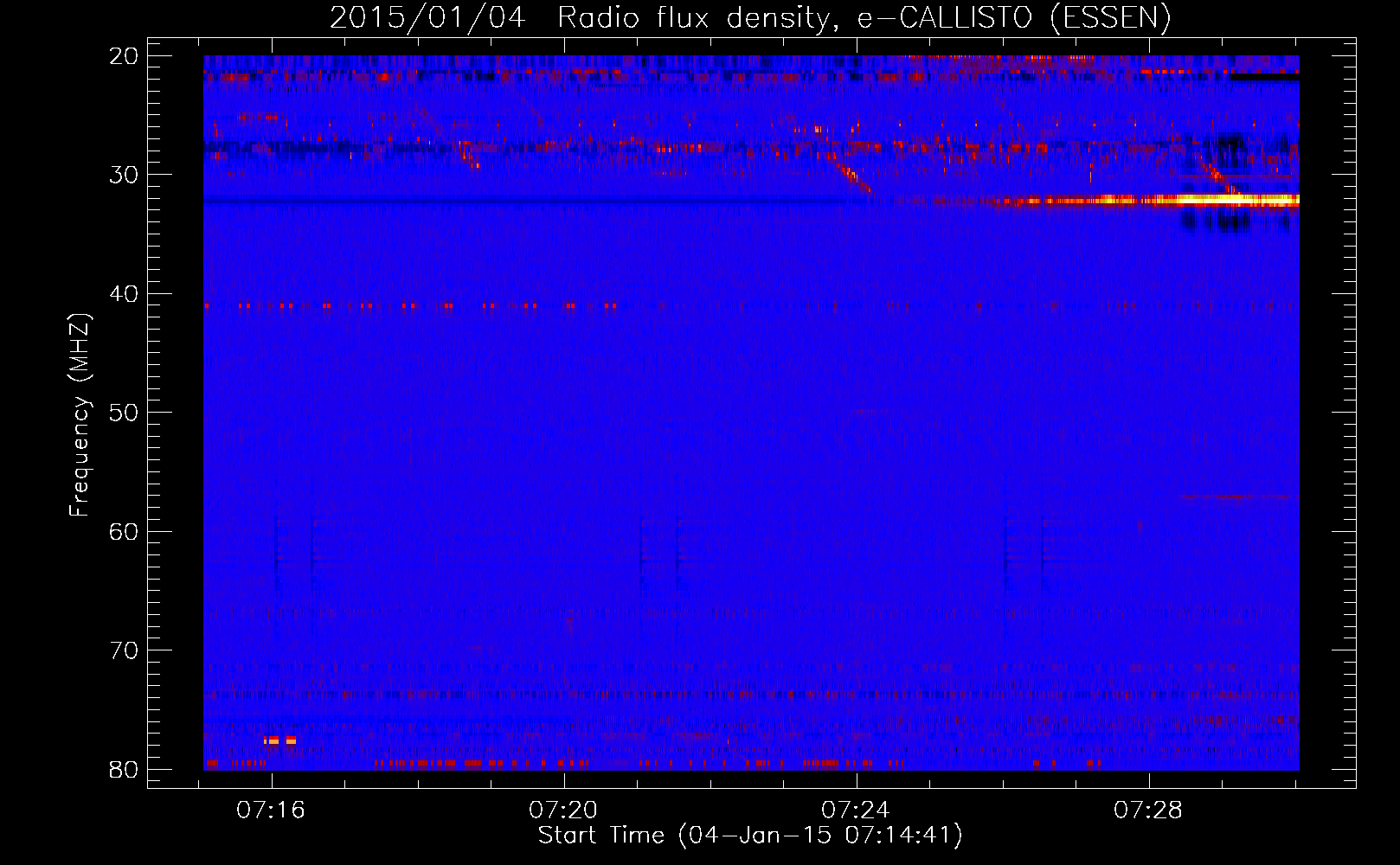Click the 40 MHz frequency tick label
Image resolution: width=1400 pixels, height=865 pixels.
pyautogui.click(x=124, y=294)
